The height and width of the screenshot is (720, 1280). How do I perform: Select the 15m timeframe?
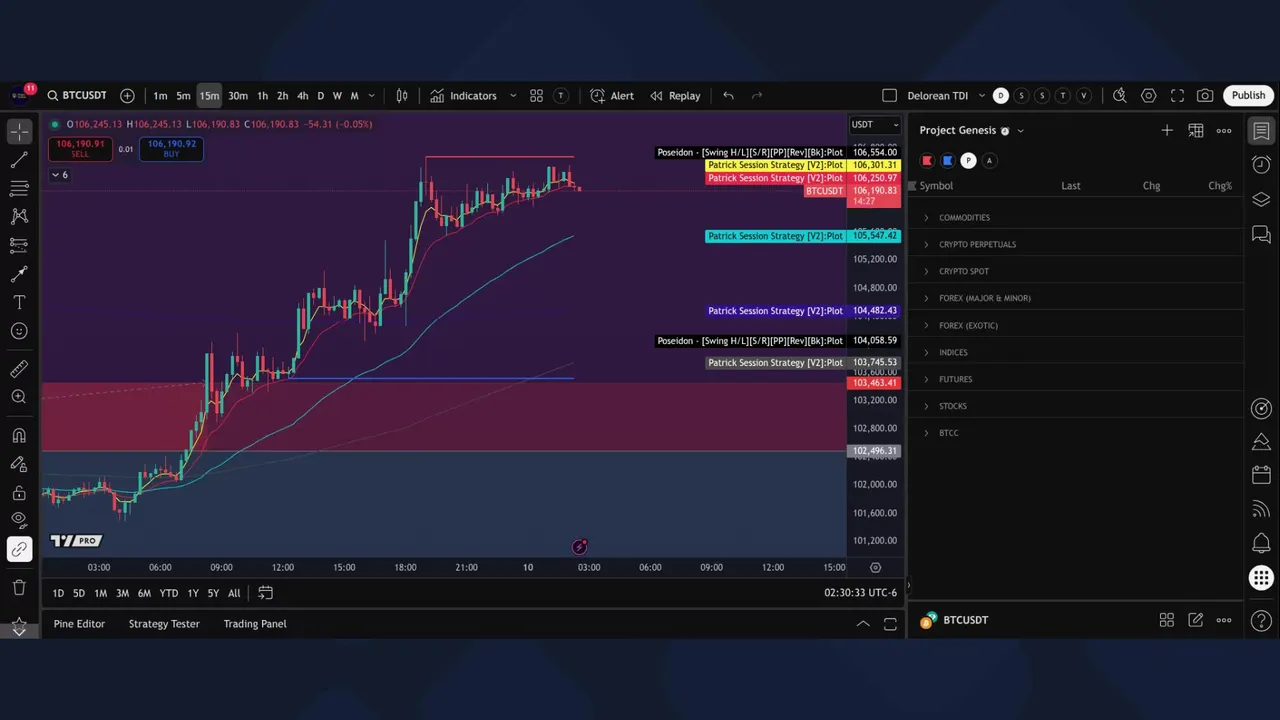point(209,96)
